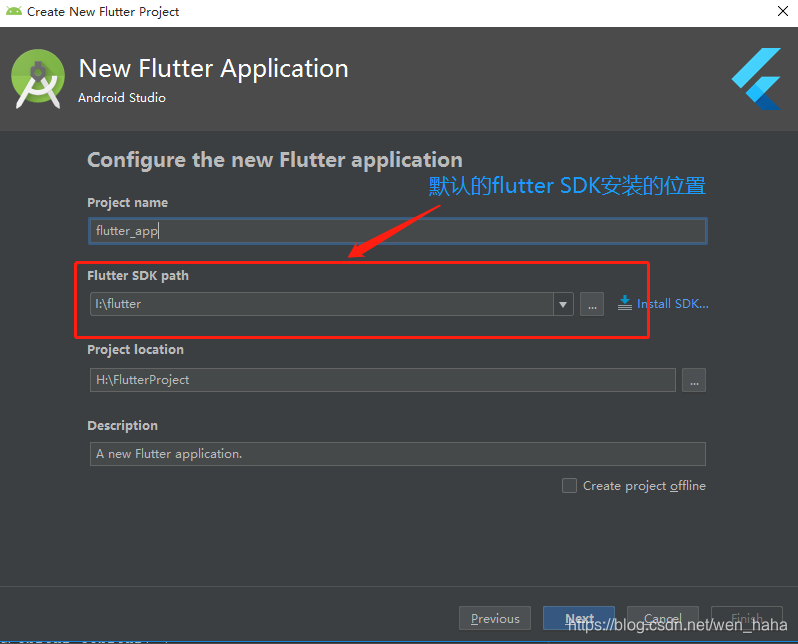Click the Flutter SDK path text box

click(x=322, y=304)
